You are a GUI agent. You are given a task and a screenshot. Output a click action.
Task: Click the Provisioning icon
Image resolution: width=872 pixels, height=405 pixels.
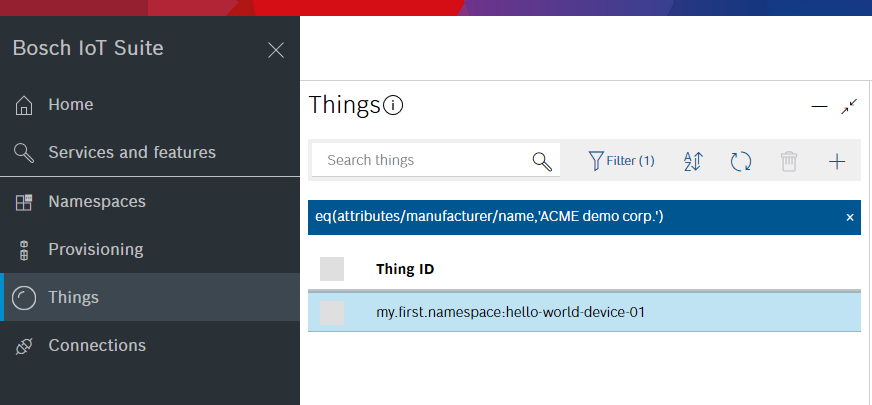point(24,250)
